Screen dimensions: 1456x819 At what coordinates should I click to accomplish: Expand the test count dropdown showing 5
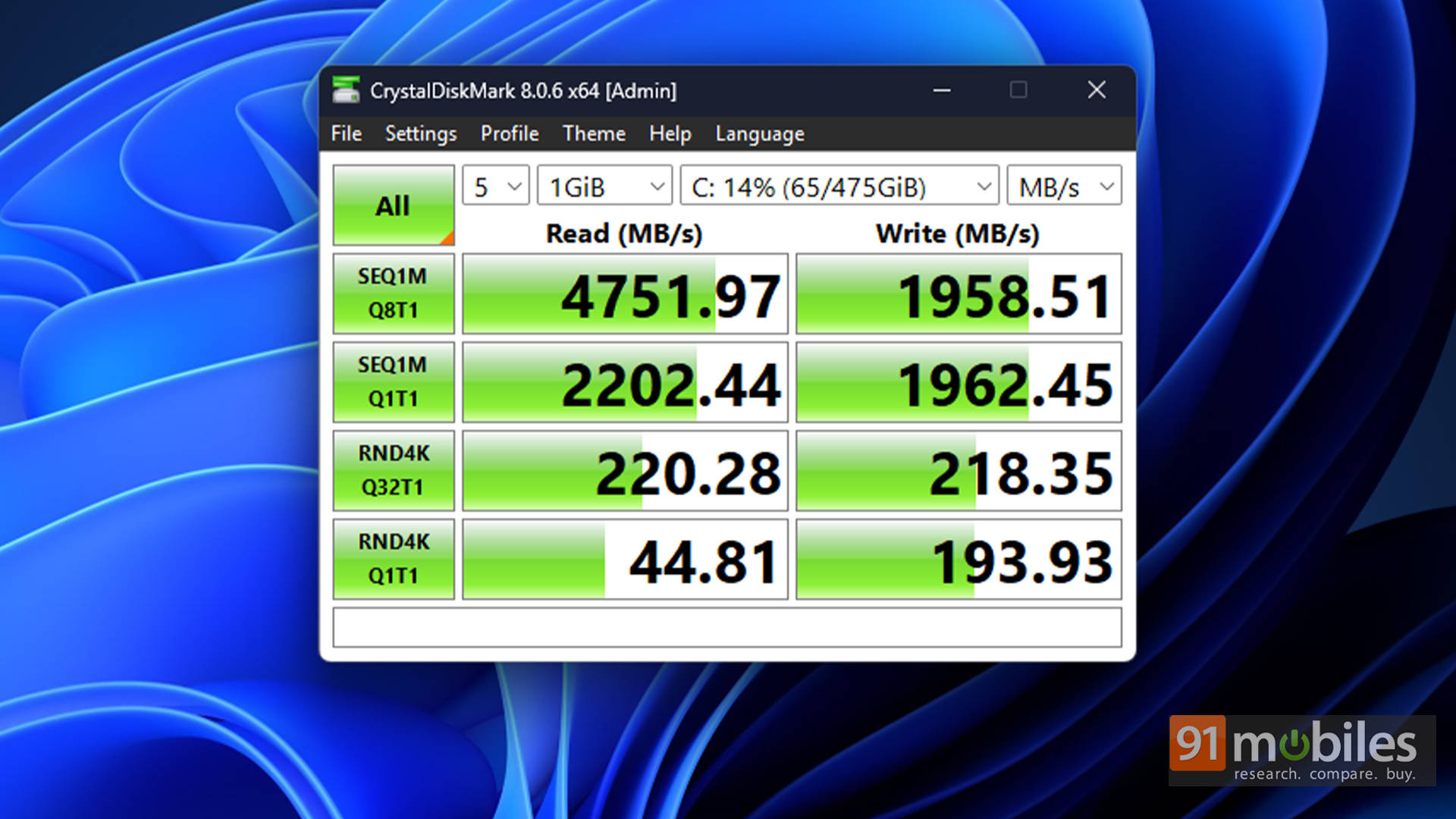pos(496,186)
